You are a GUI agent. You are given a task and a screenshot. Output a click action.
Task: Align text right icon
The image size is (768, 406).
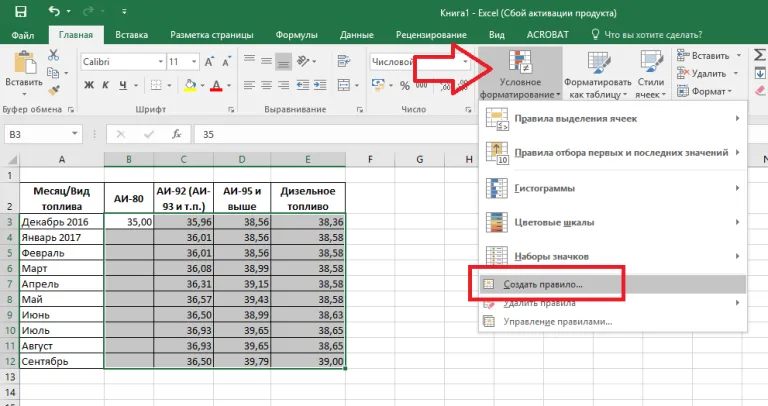(x=283, y=85)
